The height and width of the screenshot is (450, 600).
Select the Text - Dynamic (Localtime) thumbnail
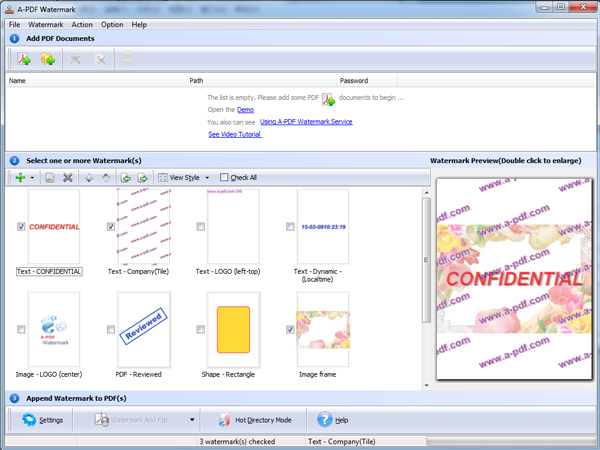click(323, 227)
